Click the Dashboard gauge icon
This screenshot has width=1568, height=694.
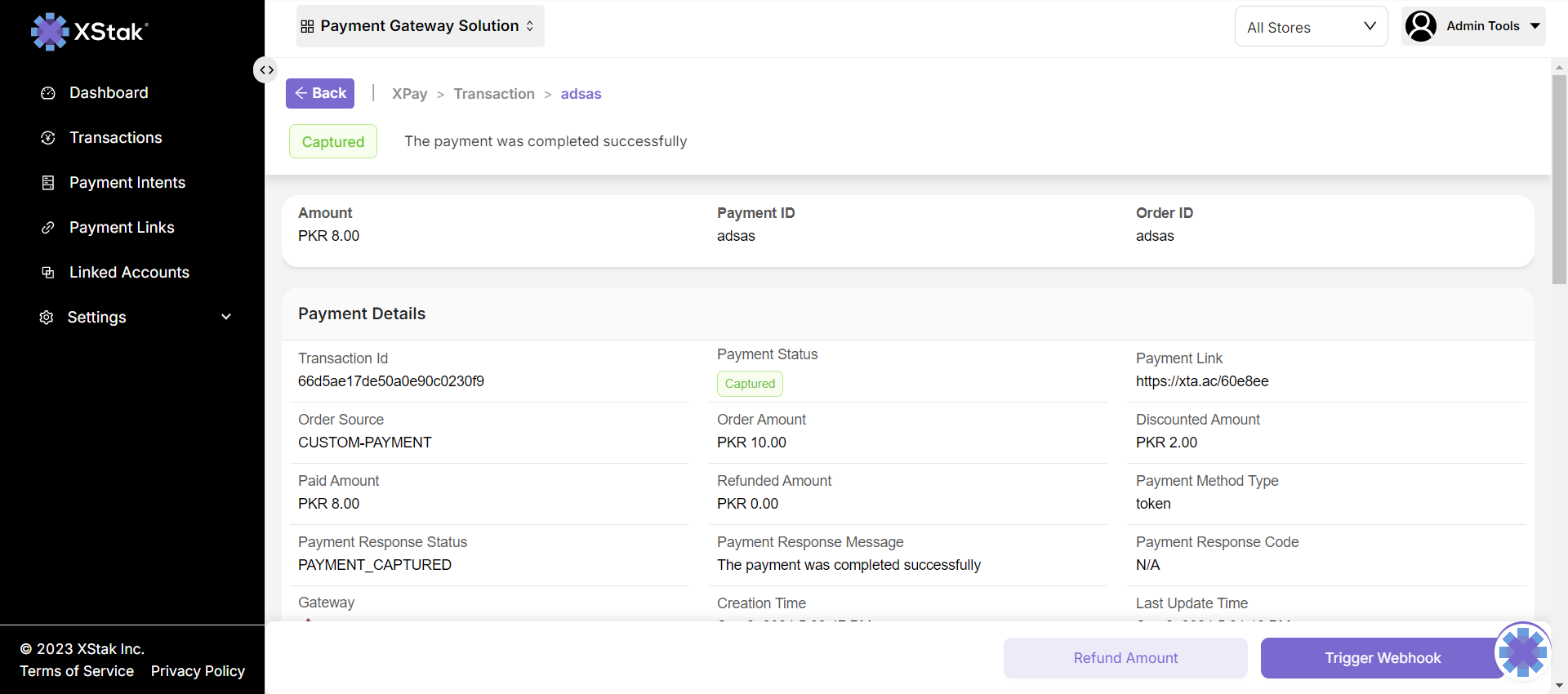pos(48,93)
